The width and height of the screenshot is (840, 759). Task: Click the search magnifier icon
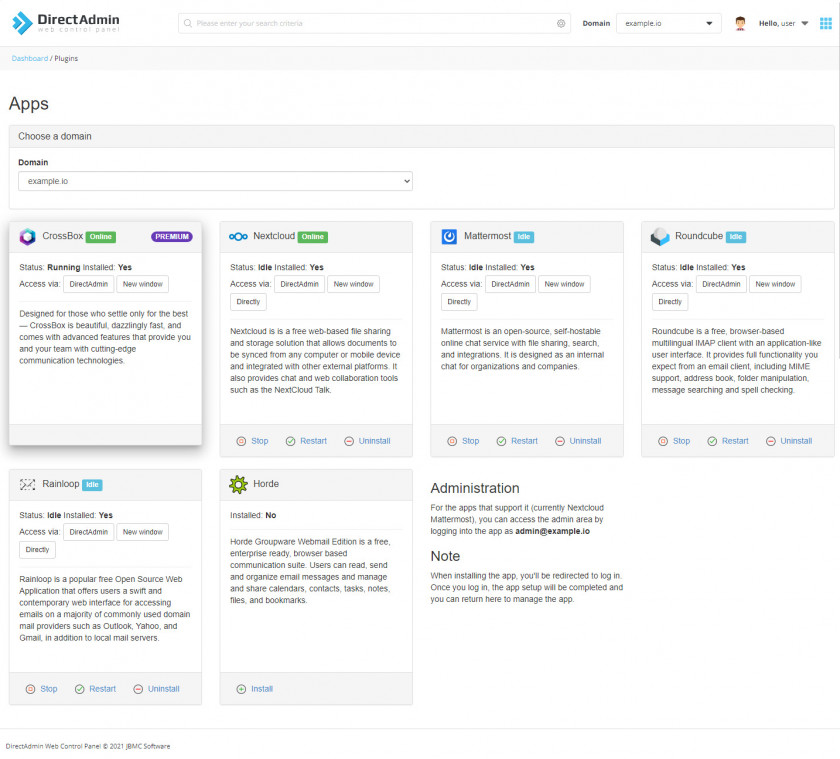(x=188, y=23)
